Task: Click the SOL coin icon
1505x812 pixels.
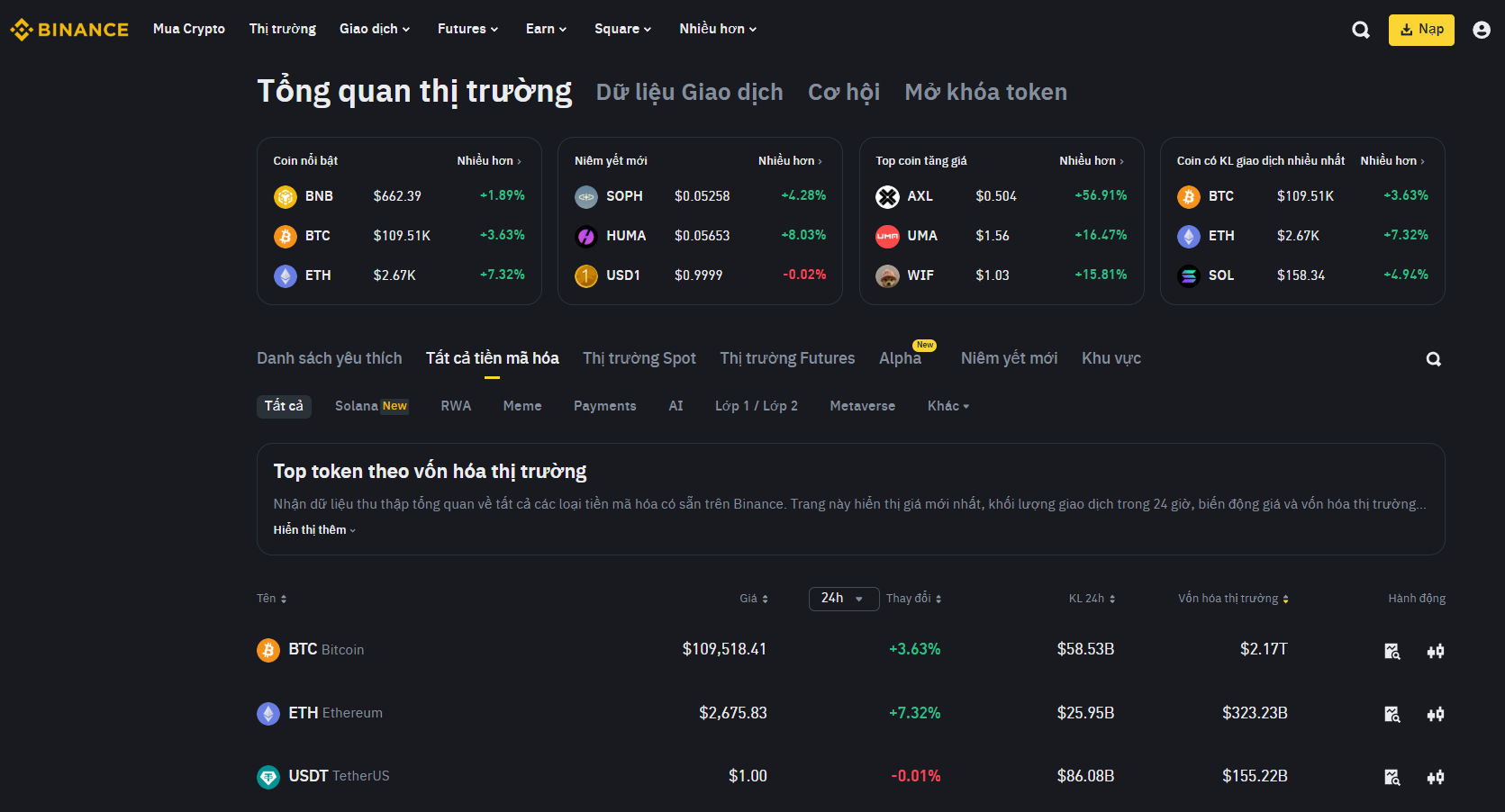Action: tap(1189, 275)
